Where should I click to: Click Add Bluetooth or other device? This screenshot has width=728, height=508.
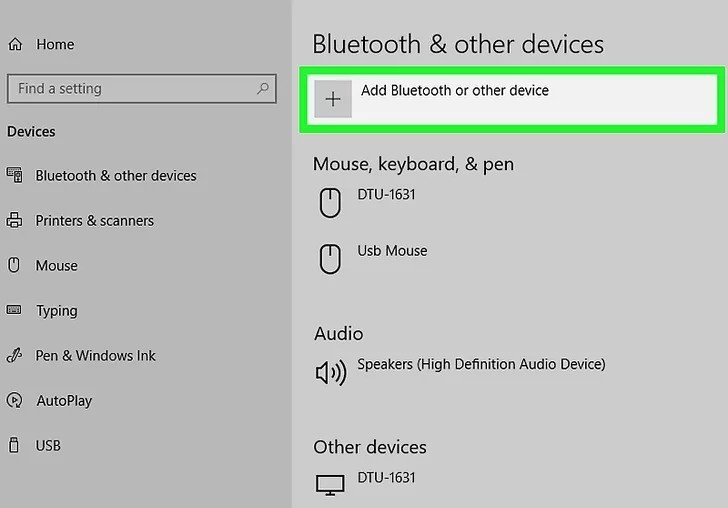click(x=512, y=99)
